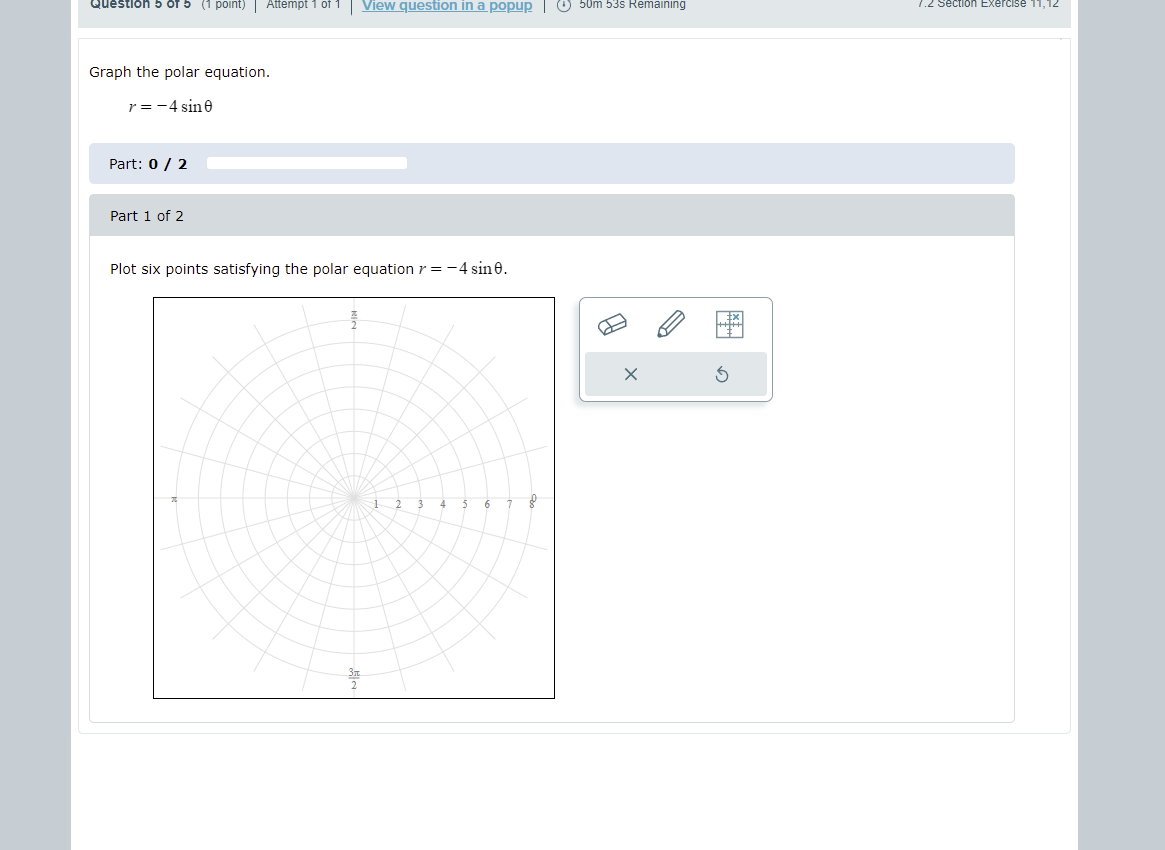
Task: Open the question in a popup
Action: pos(446,6)
